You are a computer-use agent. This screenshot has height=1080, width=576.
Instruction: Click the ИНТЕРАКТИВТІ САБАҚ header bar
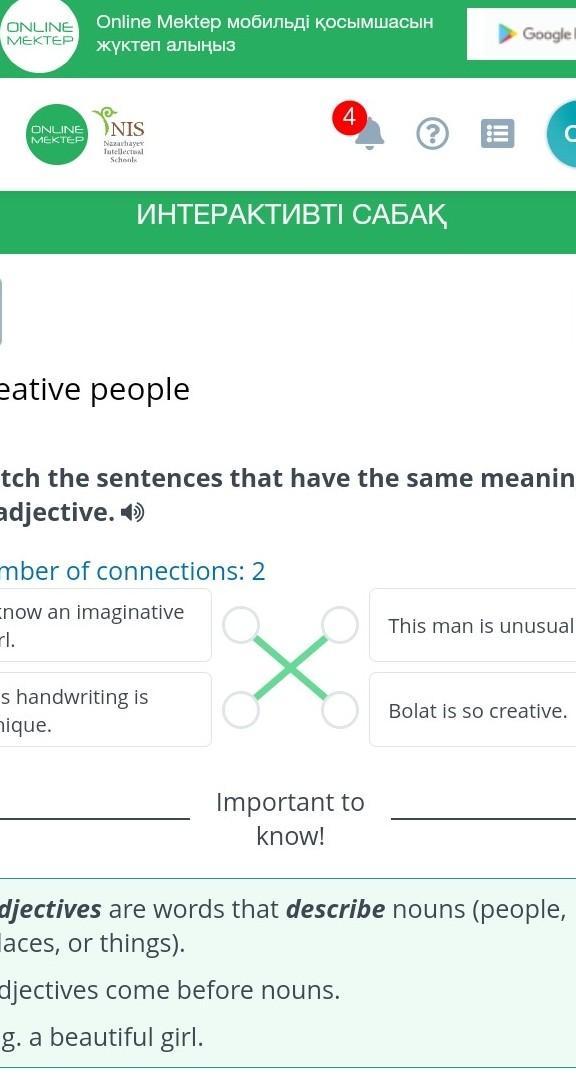(288, 216)
